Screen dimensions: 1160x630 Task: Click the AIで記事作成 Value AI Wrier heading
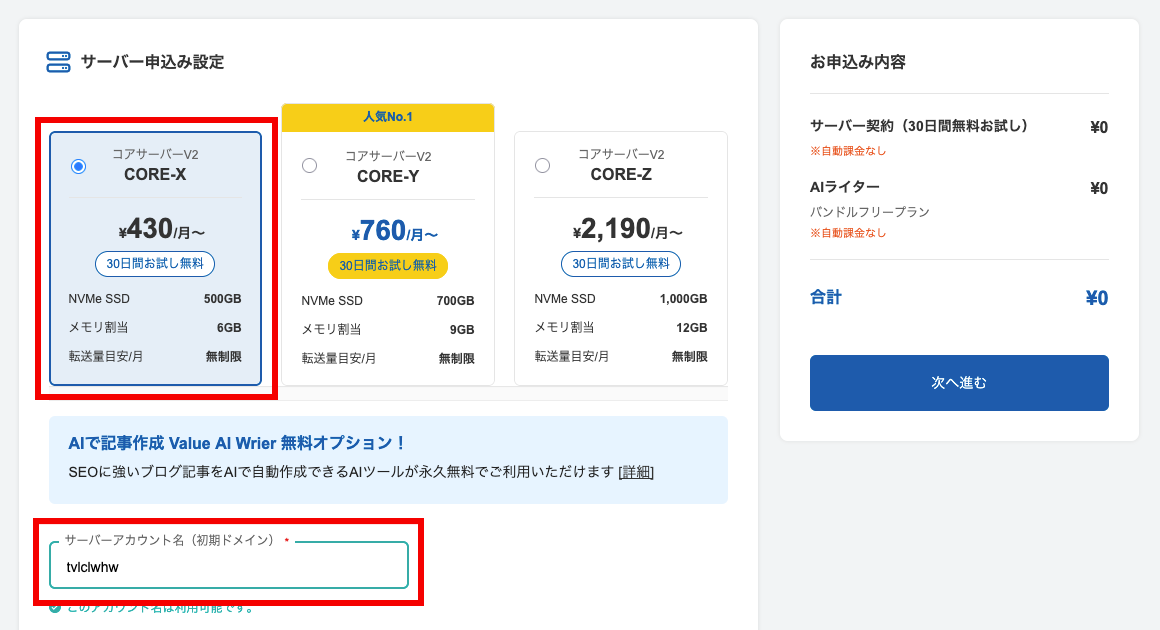coord(237,443)
